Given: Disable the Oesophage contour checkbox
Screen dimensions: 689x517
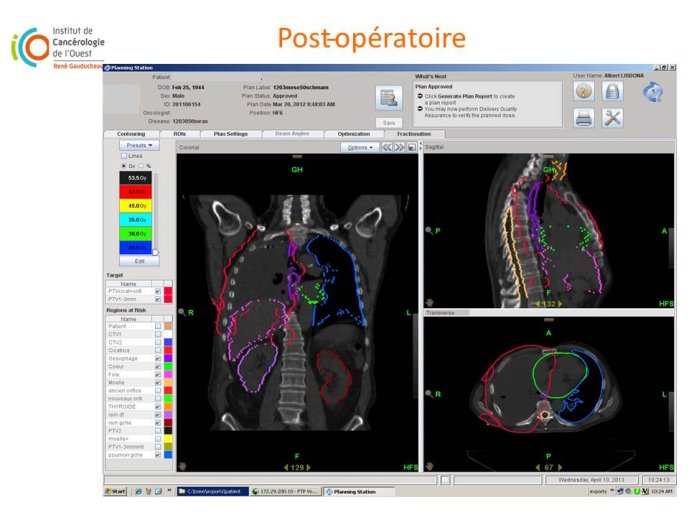Looking at the screenshot, I should (158, 358).
